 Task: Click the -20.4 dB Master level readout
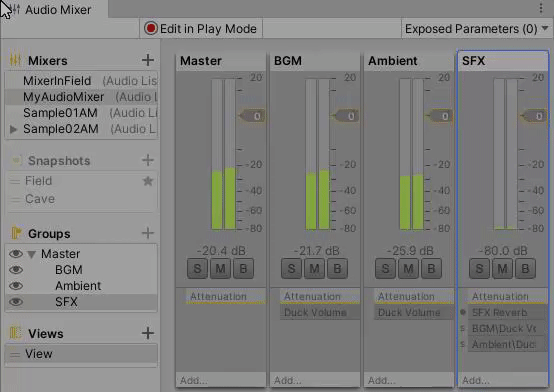(221, 251)
